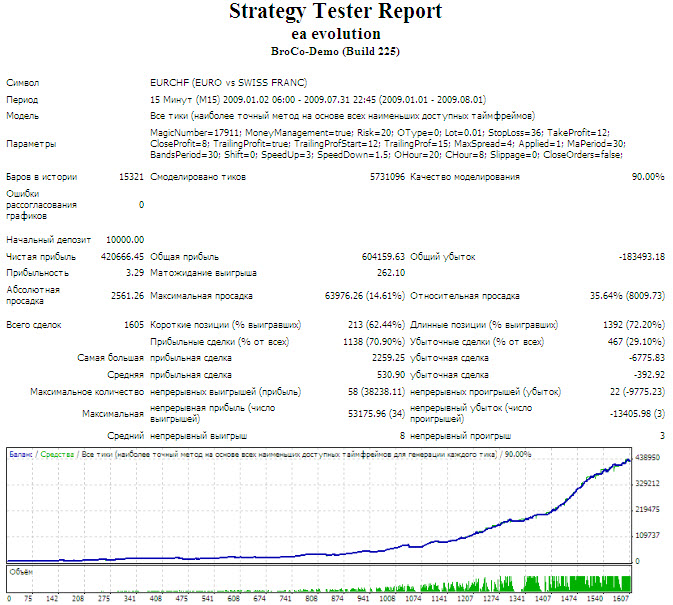The image size is (673, 605).
Task: Click the average profit trade value '530.90'
Action: click(391, 375)
